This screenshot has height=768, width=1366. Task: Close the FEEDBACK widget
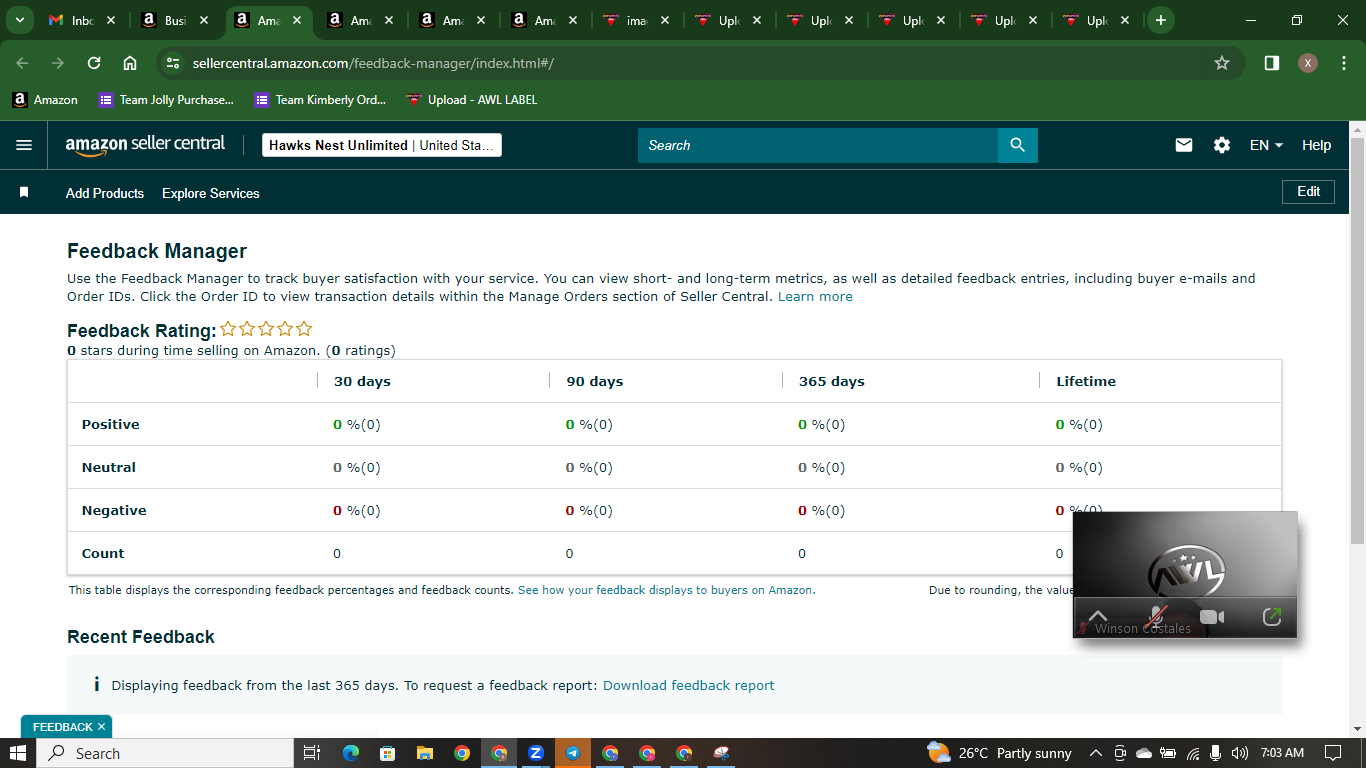101,727
